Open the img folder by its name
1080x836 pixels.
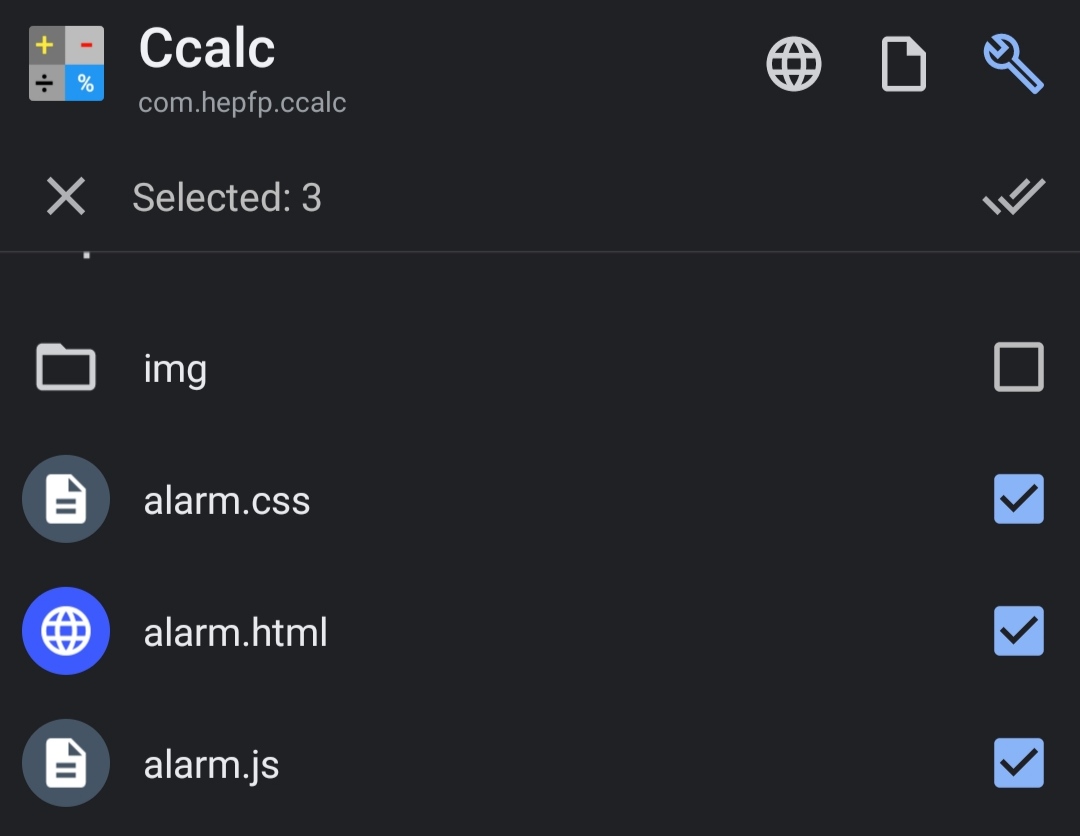pos(175,367)
